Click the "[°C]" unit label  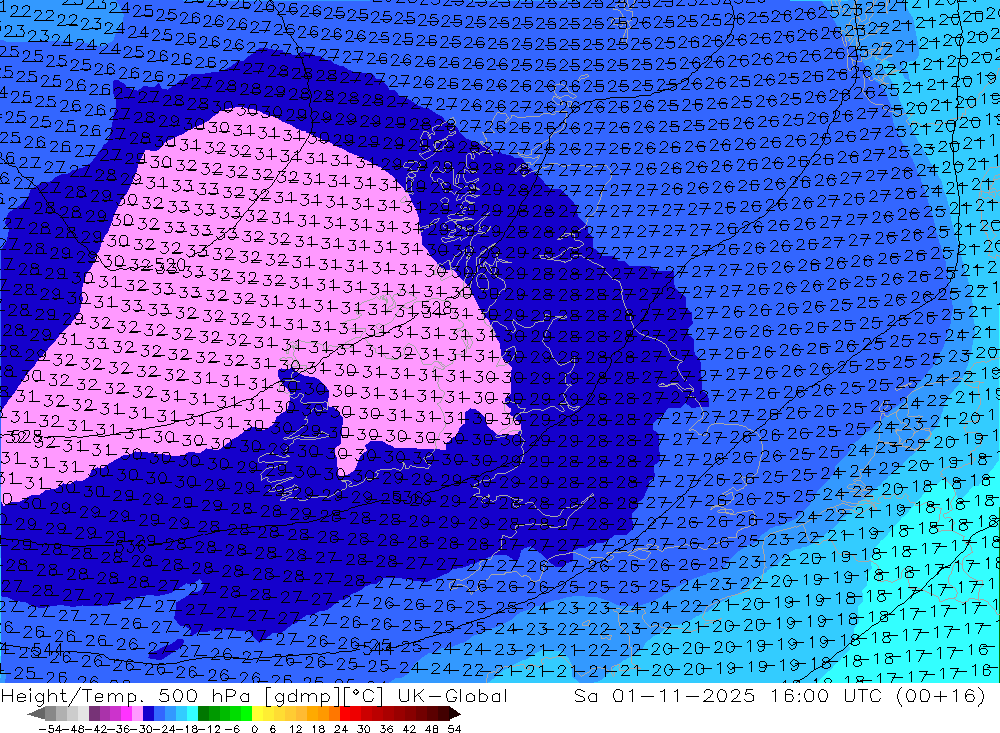coord(363,695)
